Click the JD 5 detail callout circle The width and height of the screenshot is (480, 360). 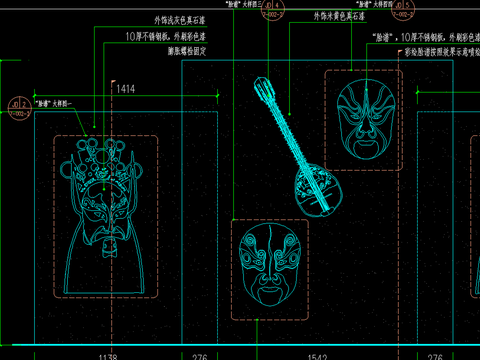click(x=403, y=9)
